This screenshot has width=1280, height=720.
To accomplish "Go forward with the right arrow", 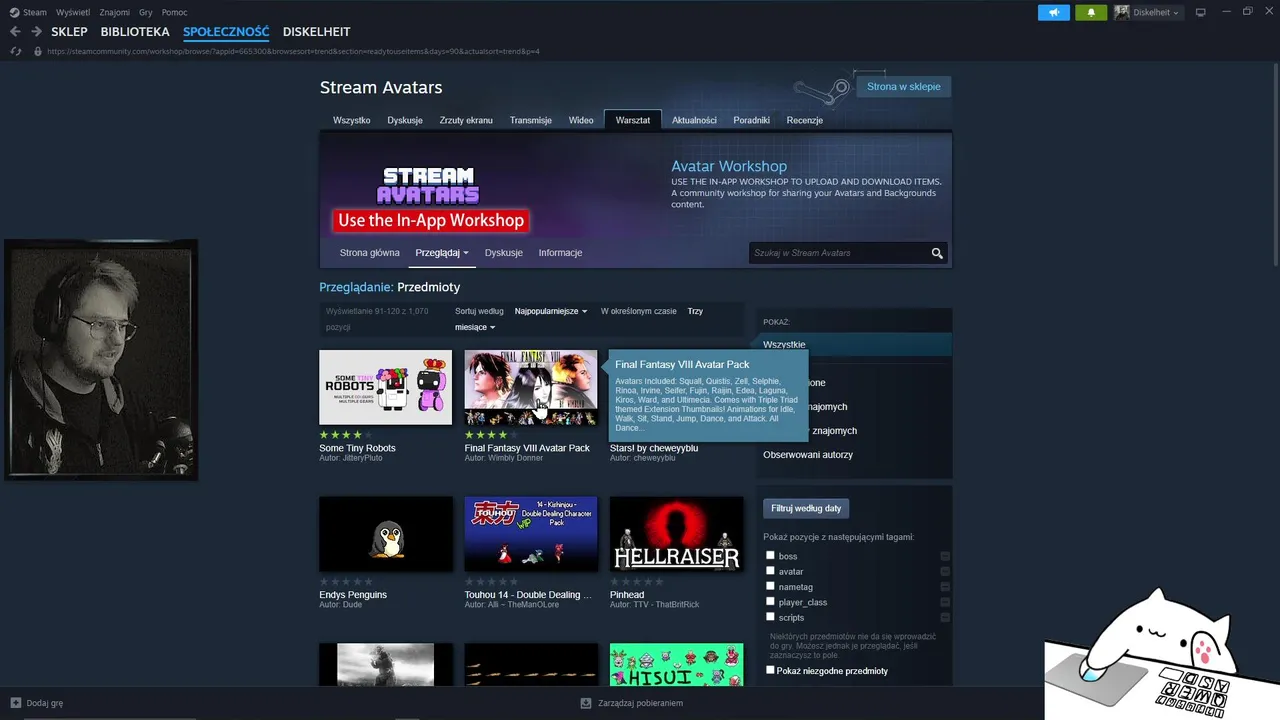I will pos(36,32).
